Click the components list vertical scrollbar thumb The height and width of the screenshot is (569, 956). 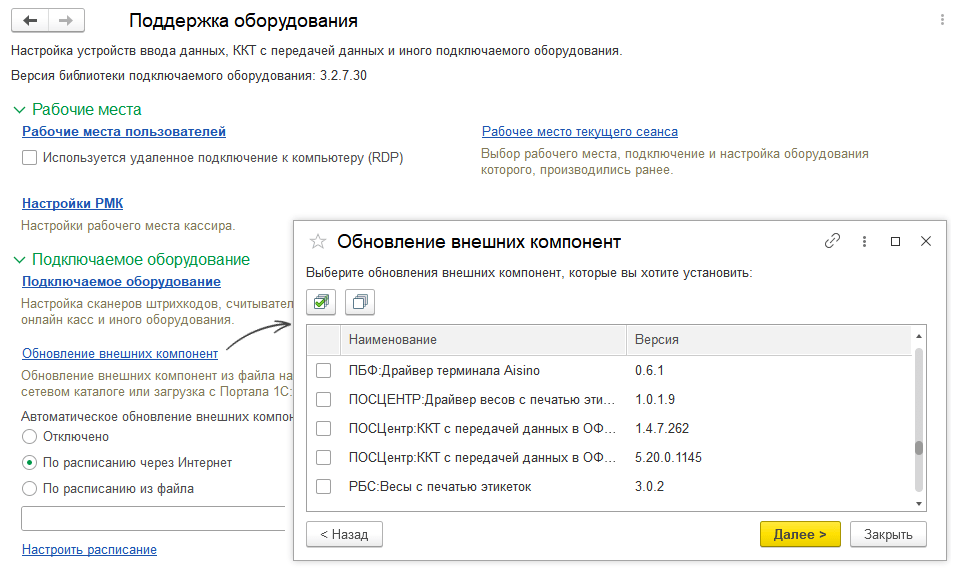pyautogui.click(x=918, y=449)
